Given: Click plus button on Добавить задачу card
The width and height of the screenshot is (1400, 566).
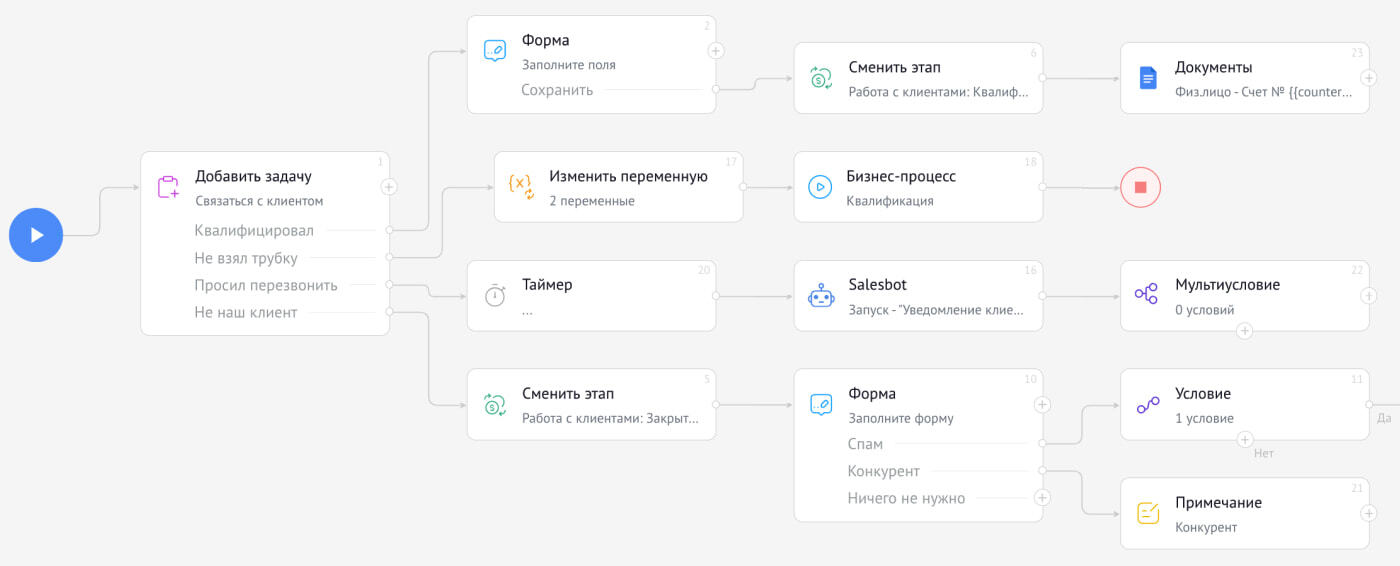Looking at the screenshot, I should [389, 186].
